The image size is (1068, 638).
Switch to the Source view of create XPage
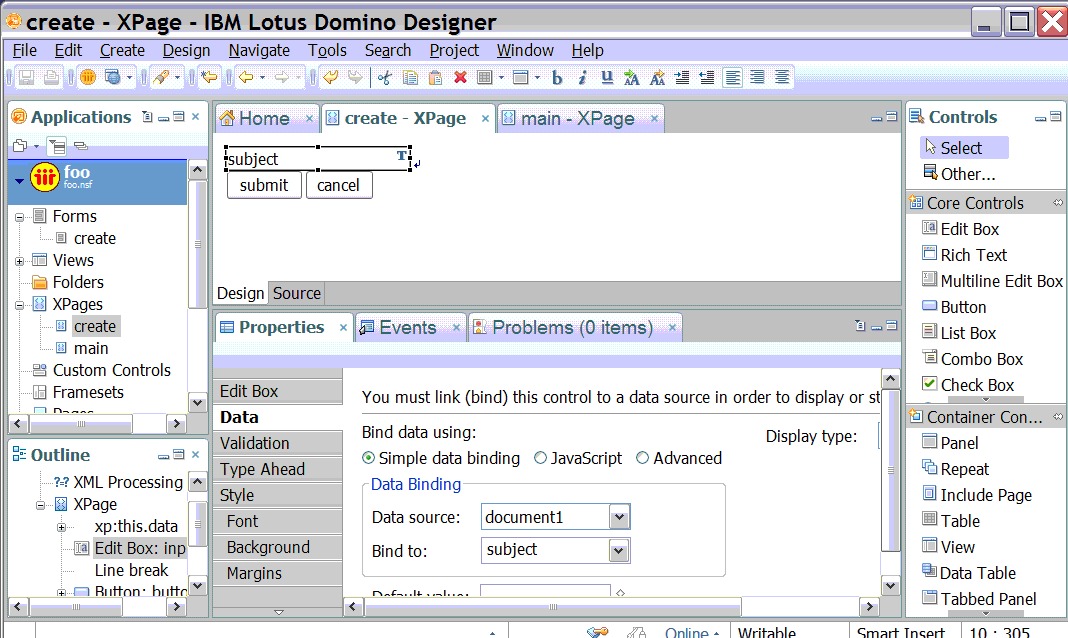pyautogui.click(x=296, y=293)
